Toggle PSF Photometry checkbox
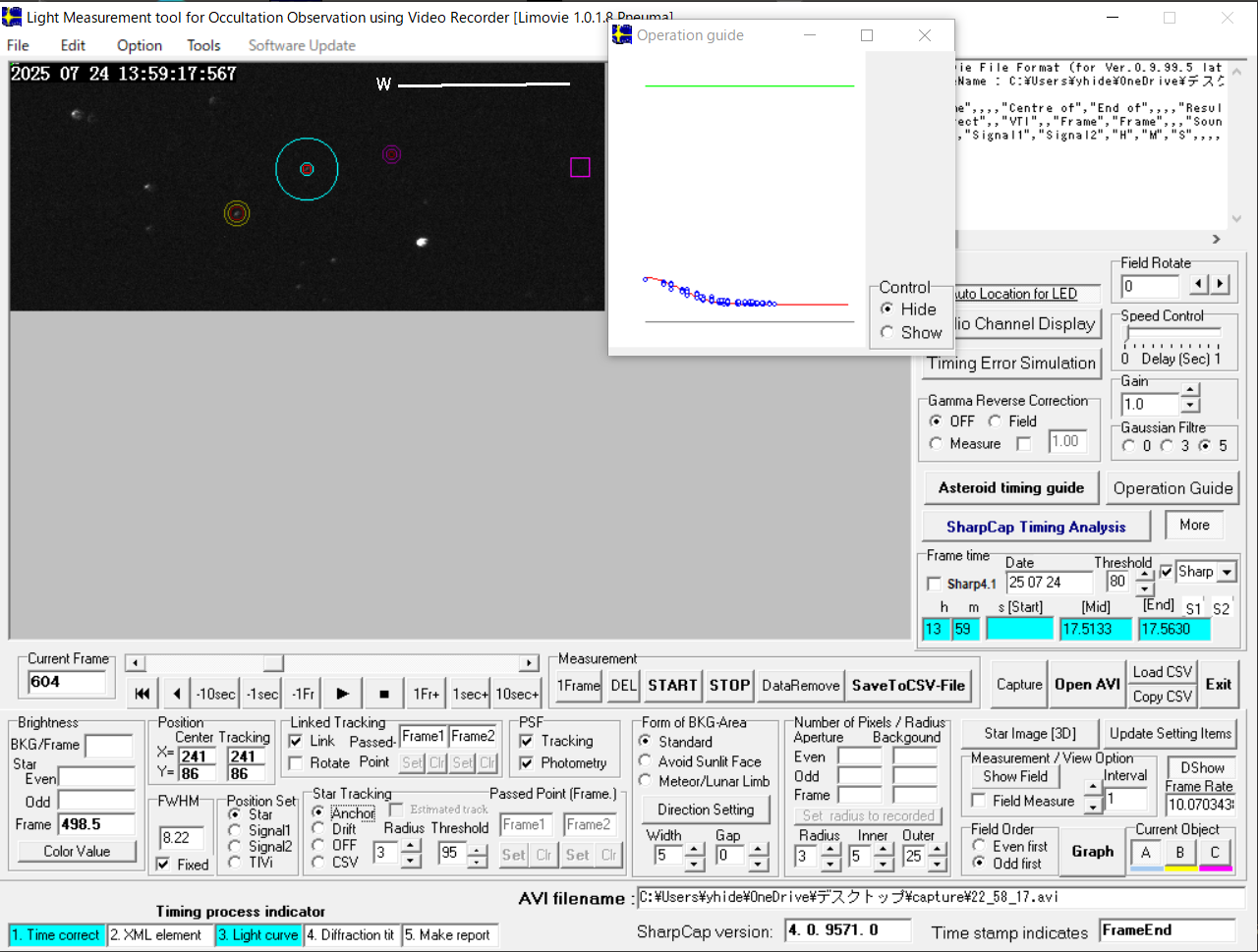Screen dimensions: 1258x952 [527, 763]
